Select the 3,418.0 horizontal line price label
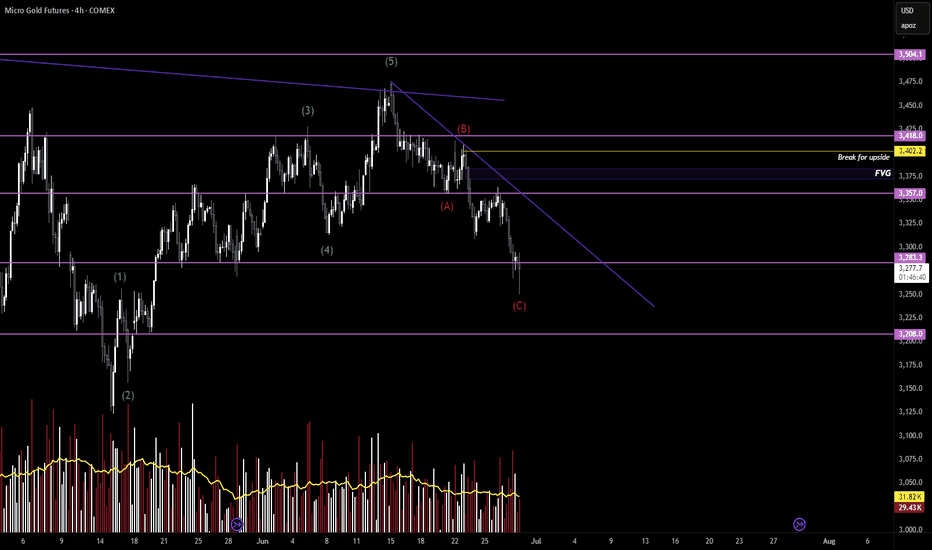932x550 pixels. click(910, 136)
